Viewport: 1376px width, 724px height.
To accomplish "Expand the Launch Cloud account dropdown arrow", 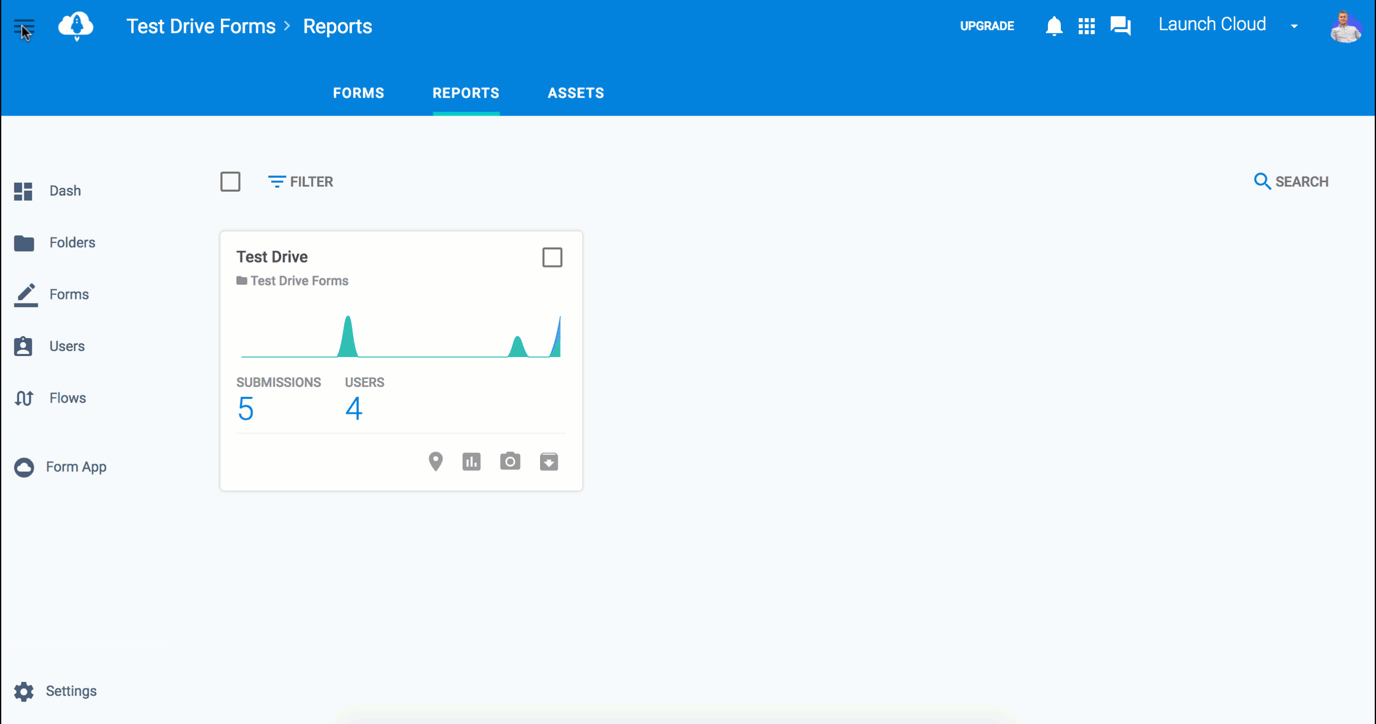I will pos(1294,26).
